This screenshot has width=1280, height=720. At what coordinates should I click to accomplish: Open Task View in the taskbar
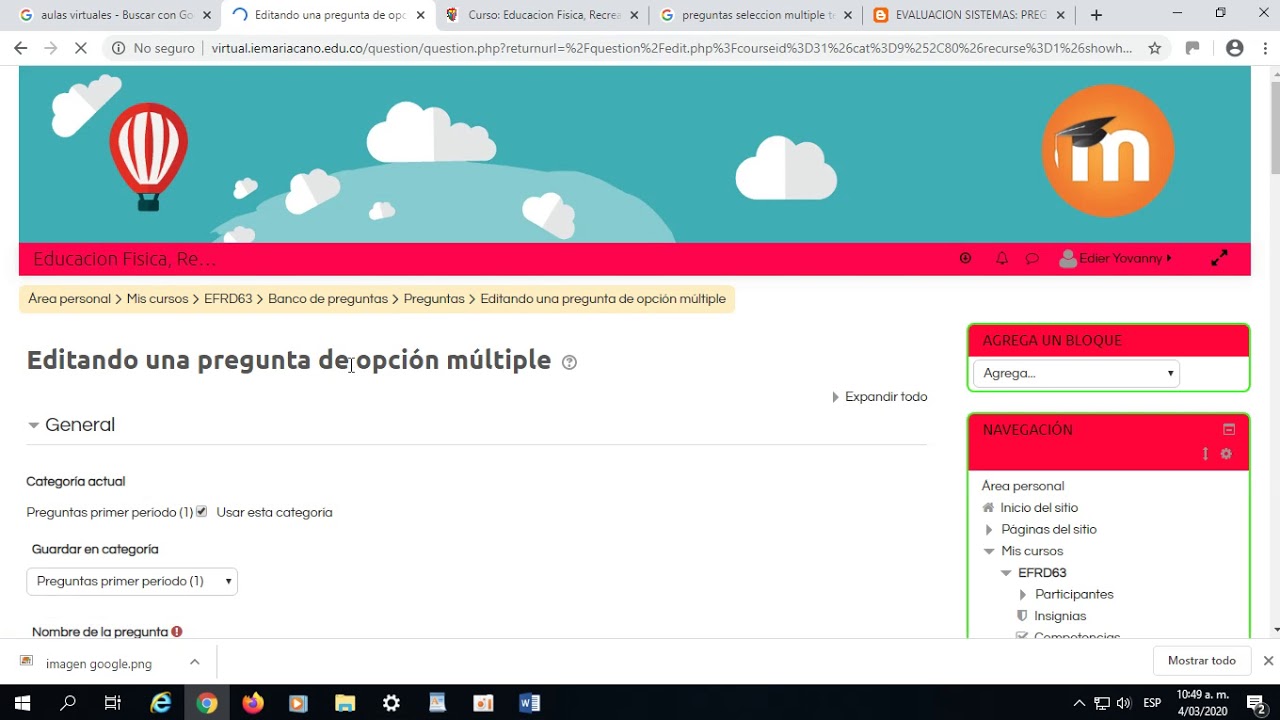coord(113,703)
